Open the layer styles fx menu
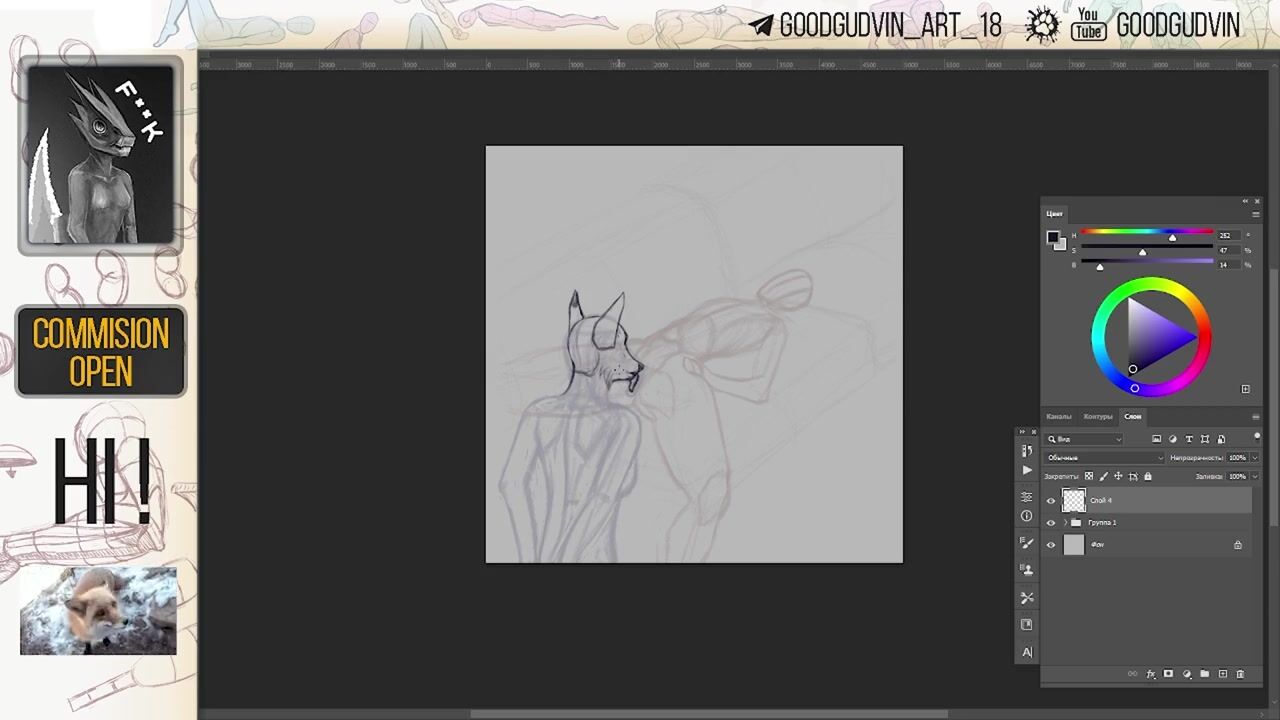This screenshot has width=1280, height=720. click(1151, 674)
